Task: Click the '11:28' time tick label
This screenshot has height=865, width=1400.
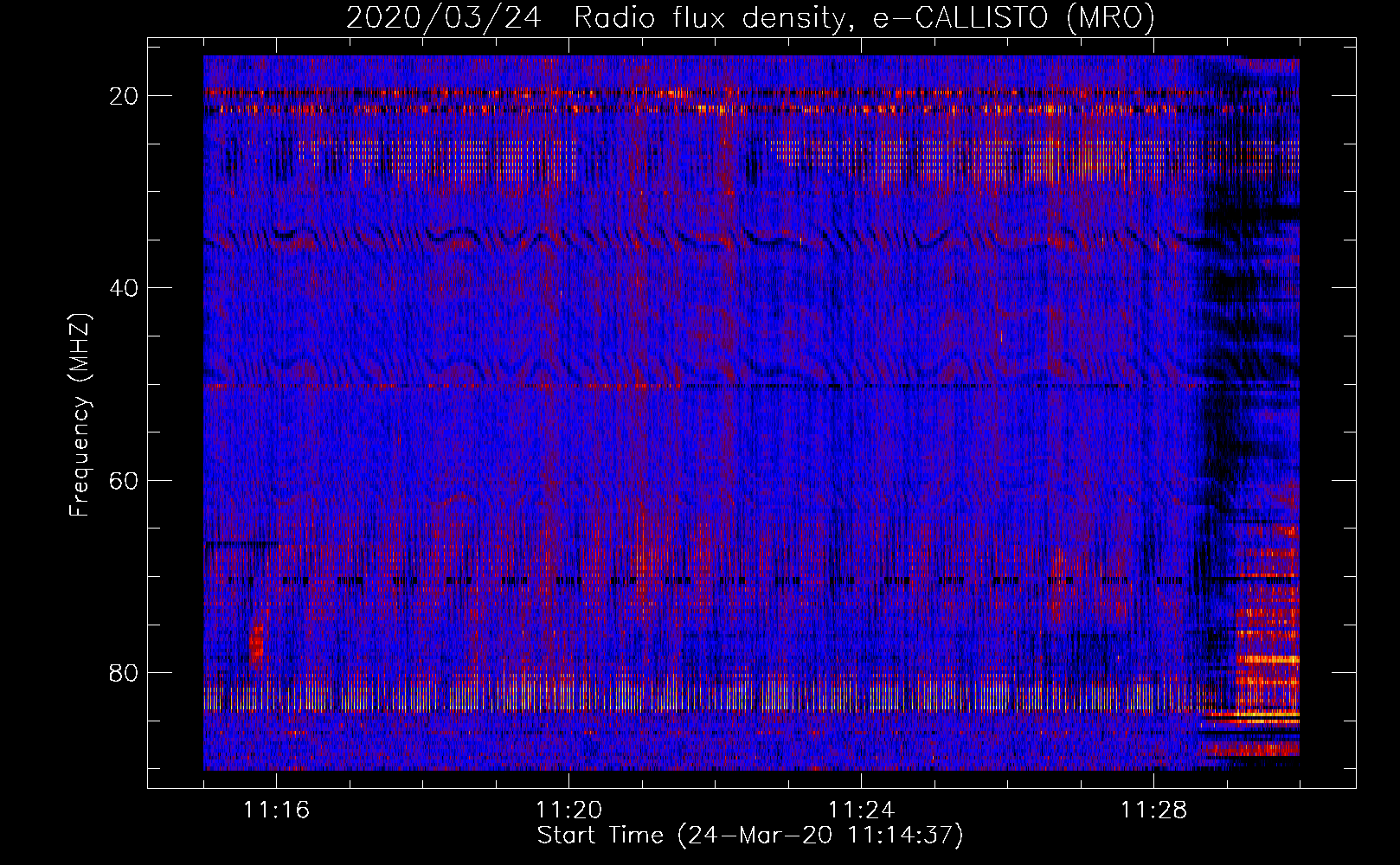Action: [1153, 811]
